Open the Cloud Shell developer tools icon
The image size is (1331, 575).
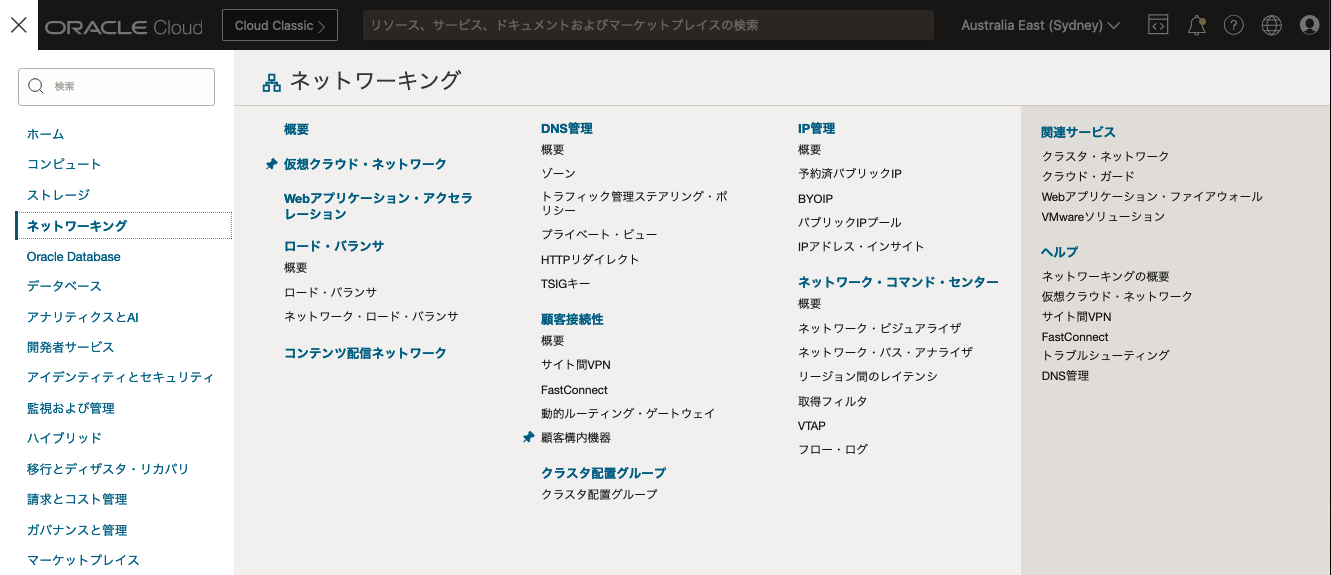click(1158, 25)
